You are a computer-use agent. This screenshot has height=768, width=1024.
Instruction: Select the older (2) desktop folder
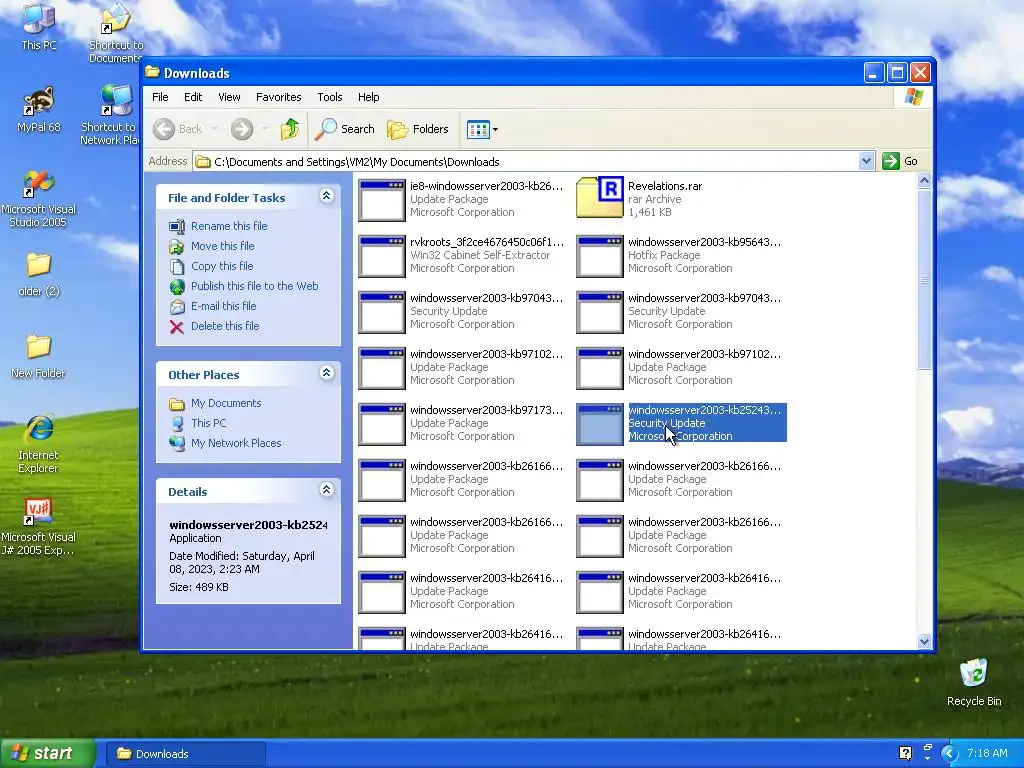(x=39, y=274)
